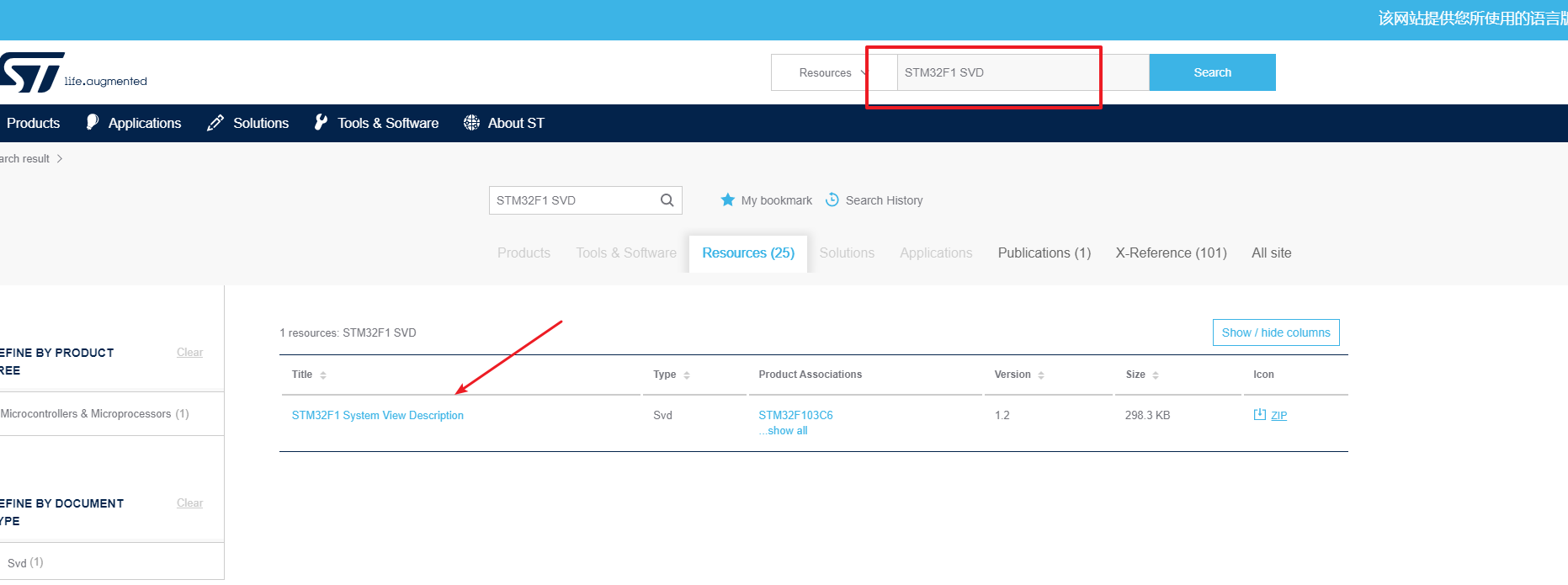Filter by Microcontrollers & Microprocessors (1)
The image size is (1568, 585).
[x=94, y=414]
